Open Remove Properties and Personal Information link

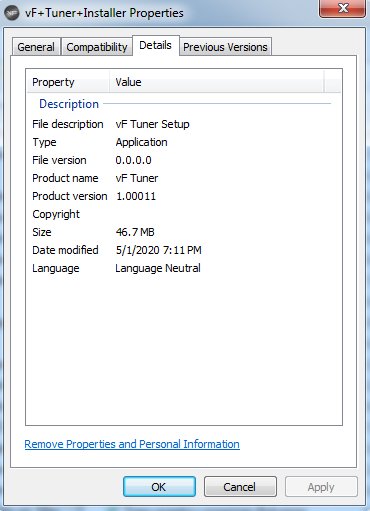pyautogui.click(x=132, y=444)
